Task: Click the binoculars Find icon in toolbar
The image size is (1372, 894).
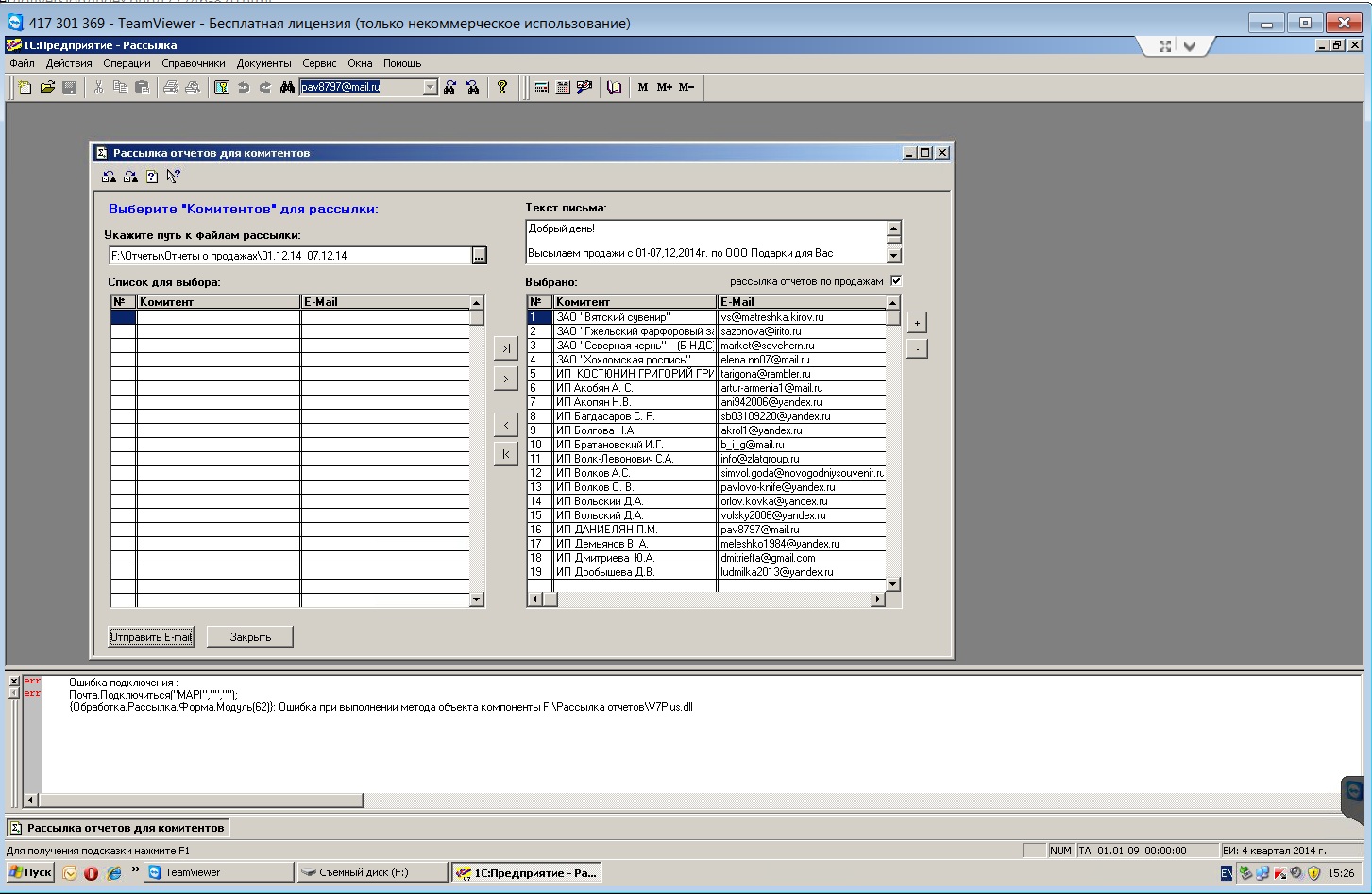Action: point(287,88)
